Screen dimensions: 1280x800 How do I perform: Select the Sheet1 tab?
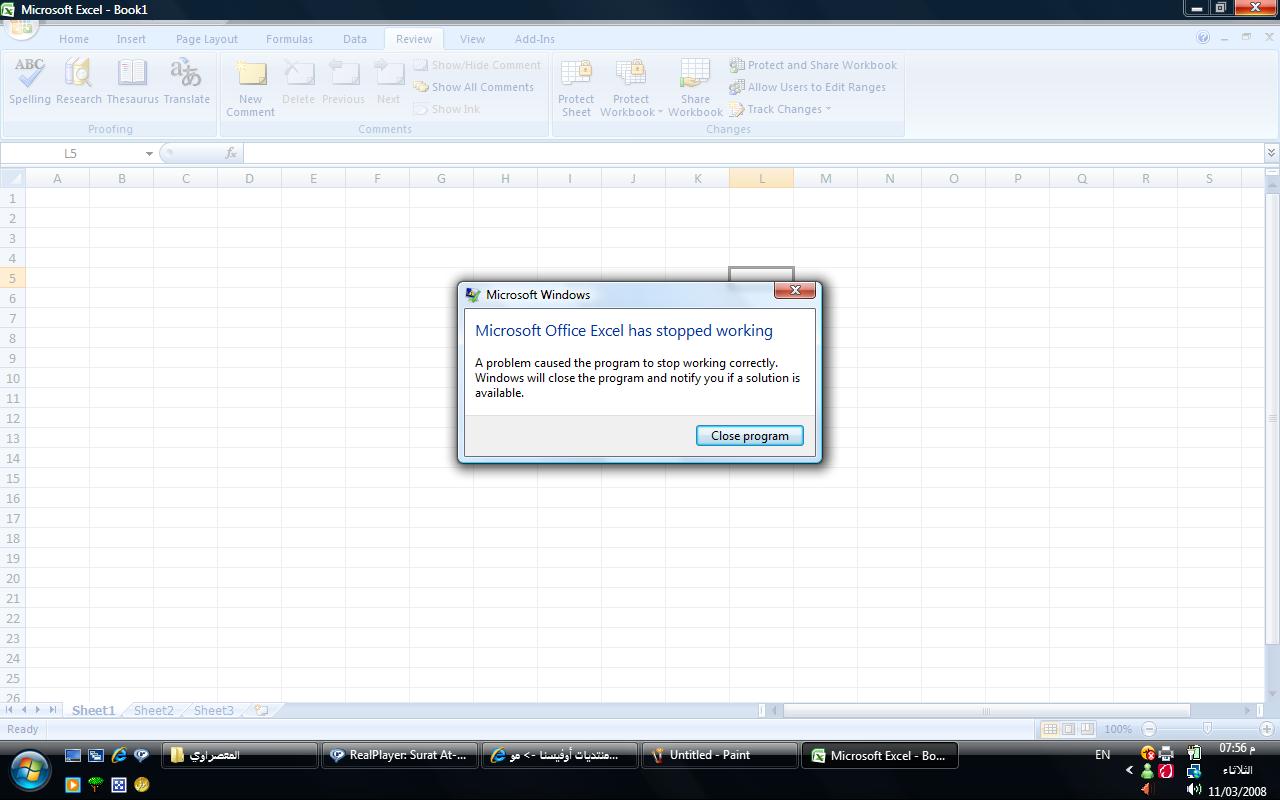pos(93,710)
